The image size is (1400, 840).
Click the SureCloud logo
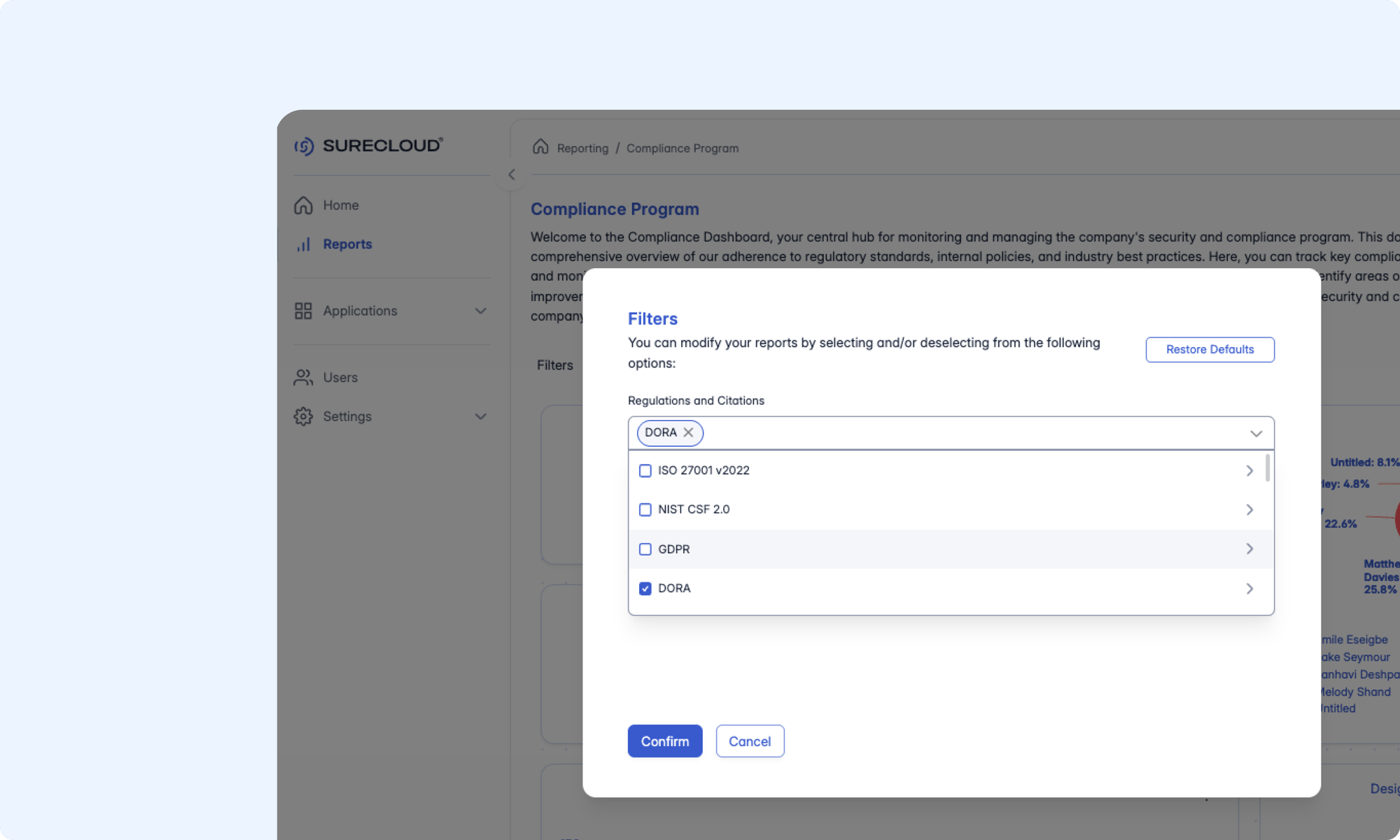pos(367,146)
